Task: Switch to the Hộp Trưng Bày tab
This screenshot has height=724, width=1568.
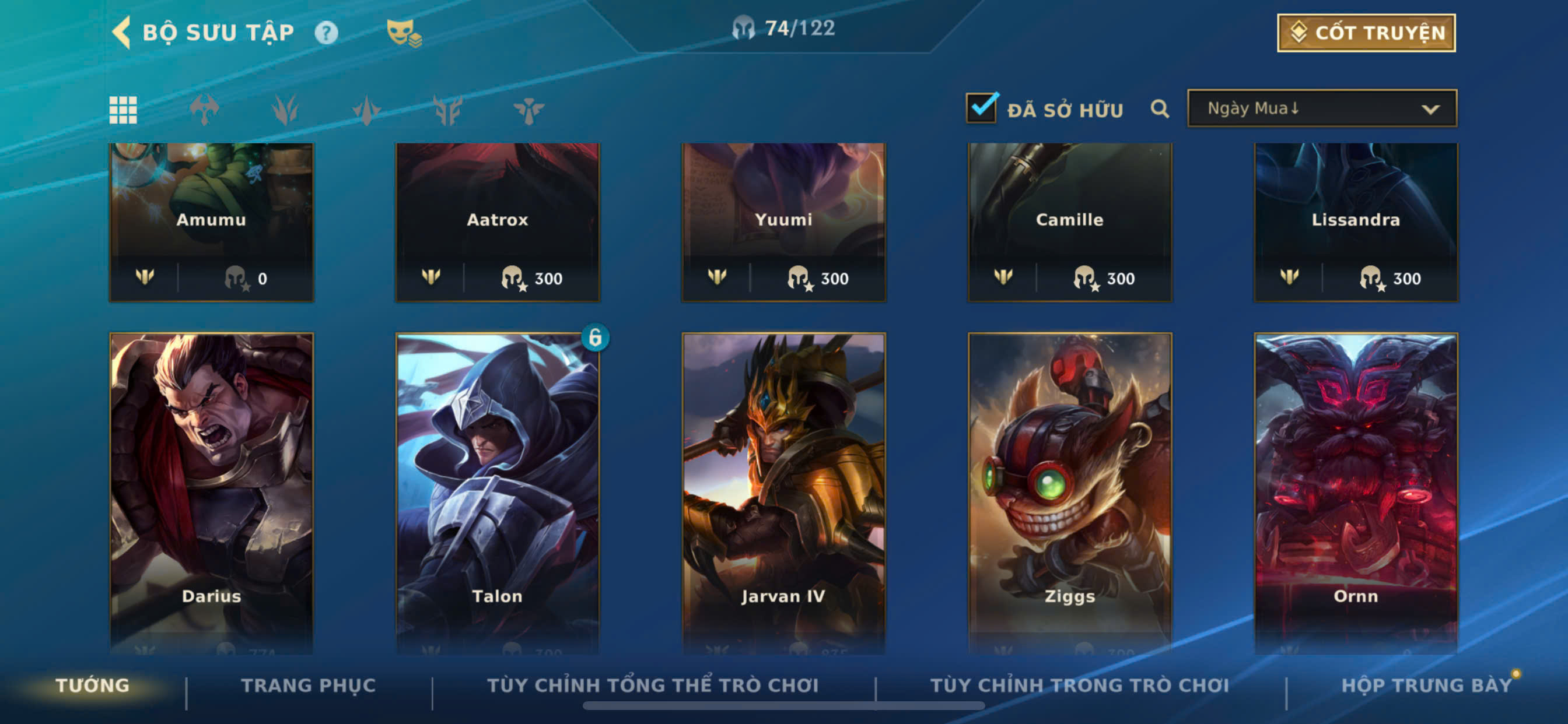Action: pyautogui.click(x=1426, y=685)
